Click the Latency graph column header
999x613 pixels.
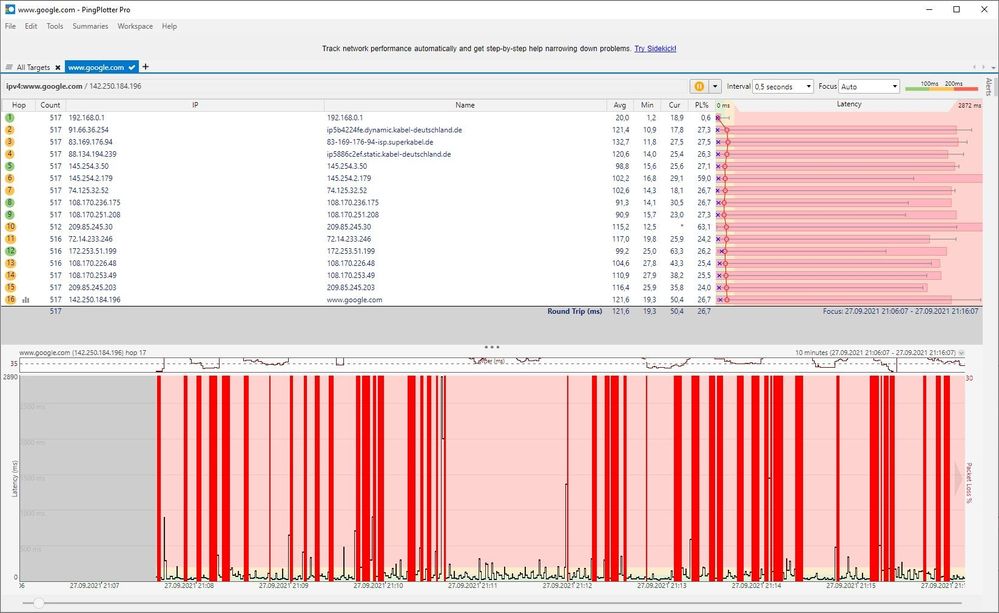tap(849, 105)
